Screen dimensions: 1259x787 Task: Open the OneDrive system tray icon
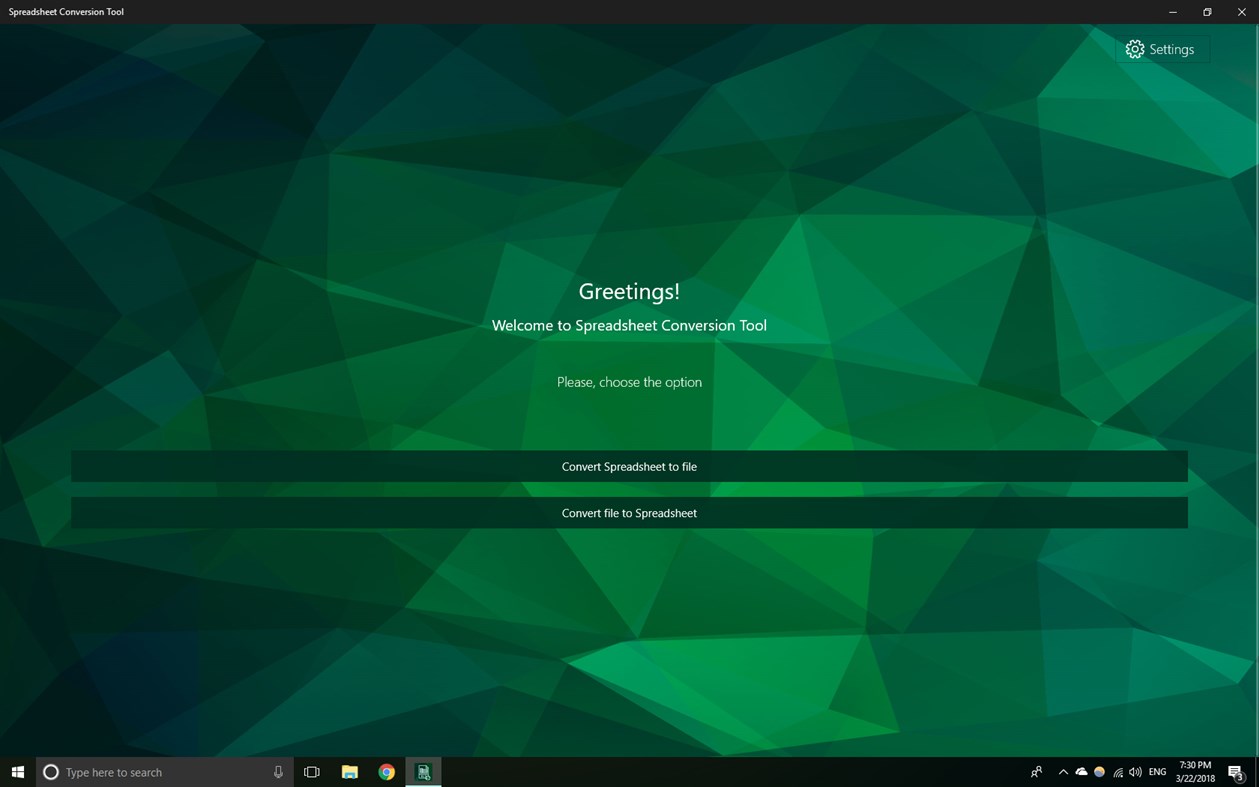click(x=1080, y=771)
